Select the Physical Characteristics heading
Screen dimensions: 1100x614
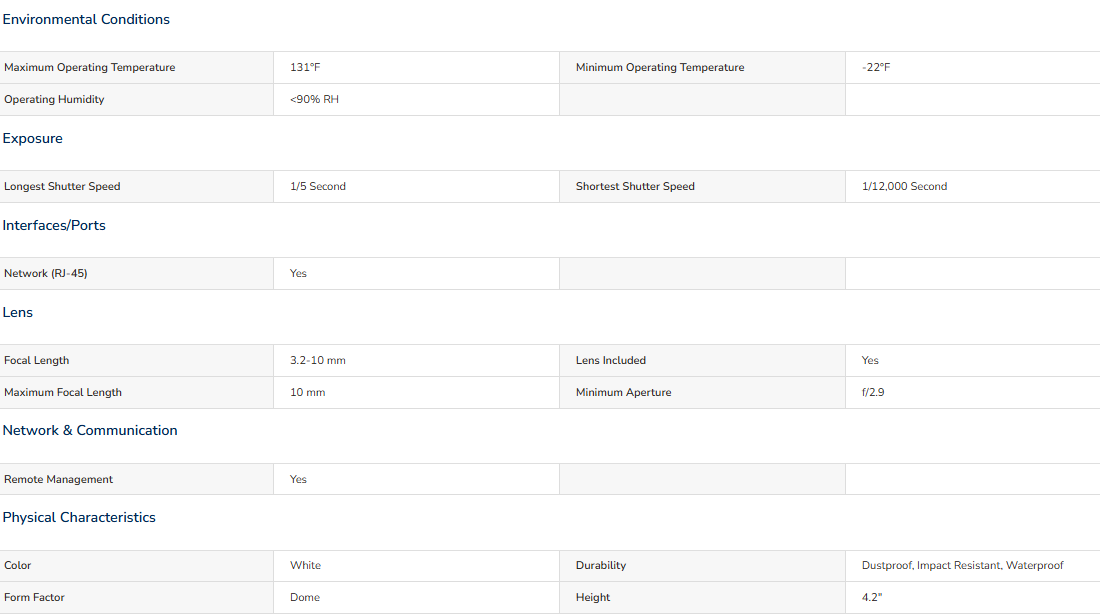[x=79, y=518]
